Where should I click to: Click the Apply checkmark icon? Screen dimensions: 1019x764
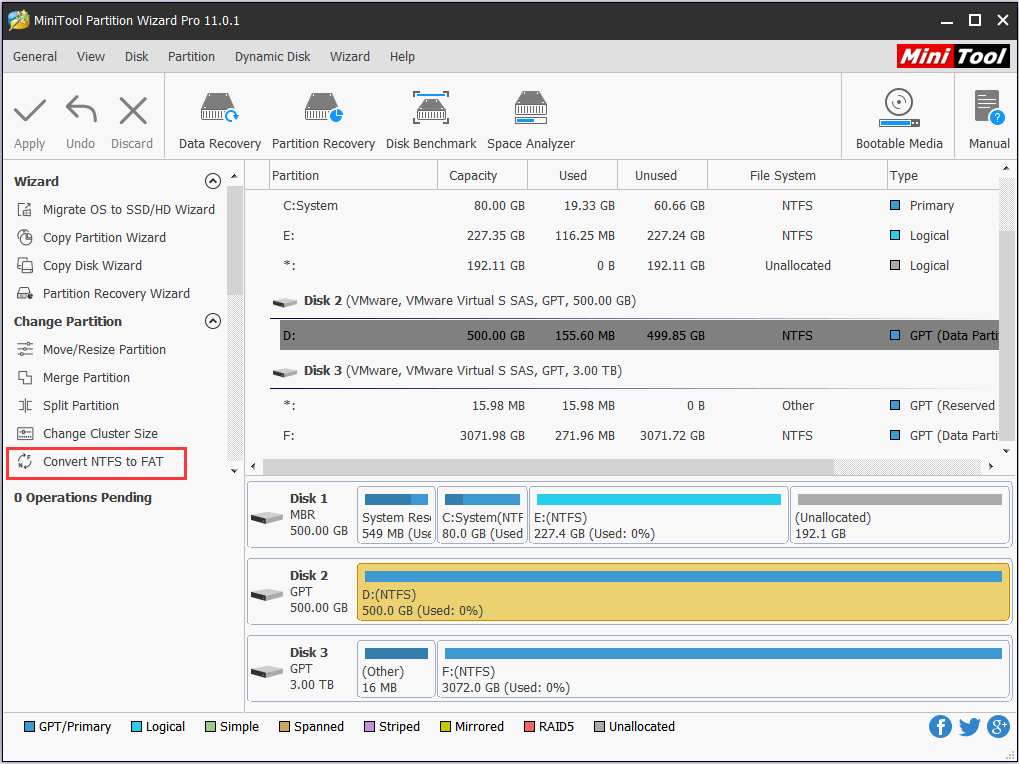coord(30,110)
